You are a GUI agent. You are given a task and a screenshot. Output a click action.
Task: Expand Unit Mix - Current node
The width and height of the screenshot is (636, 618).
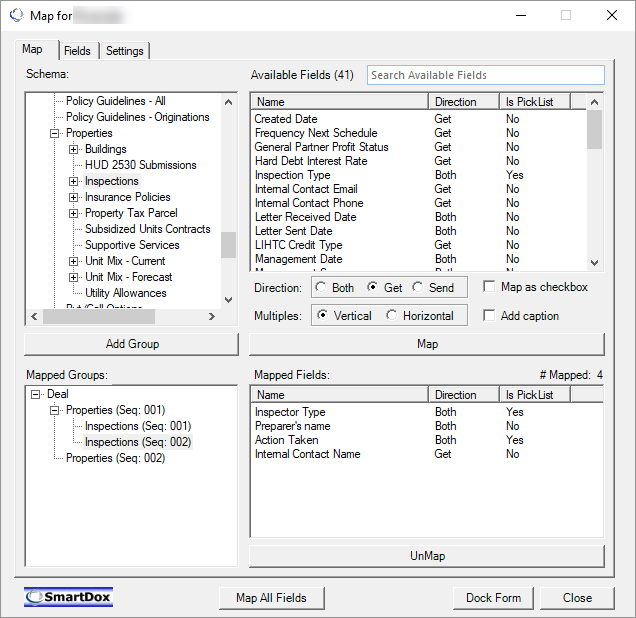click(73, 261)
